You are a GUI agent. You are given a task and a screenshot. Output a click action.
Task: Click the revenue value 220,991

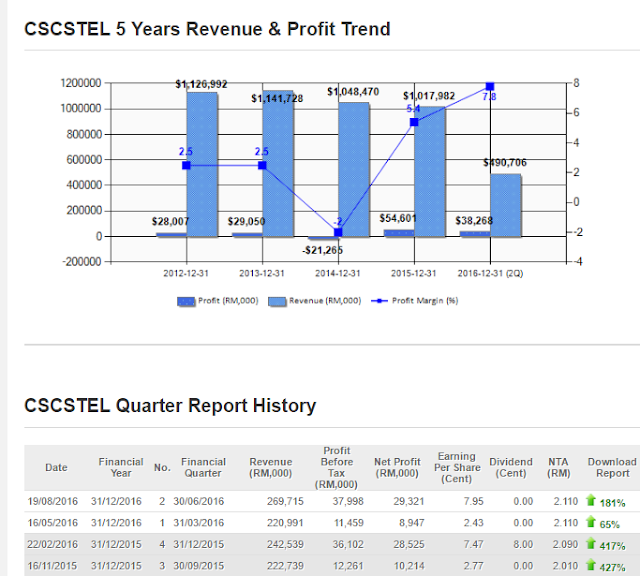pyautogui.click(x=285, y=523)
